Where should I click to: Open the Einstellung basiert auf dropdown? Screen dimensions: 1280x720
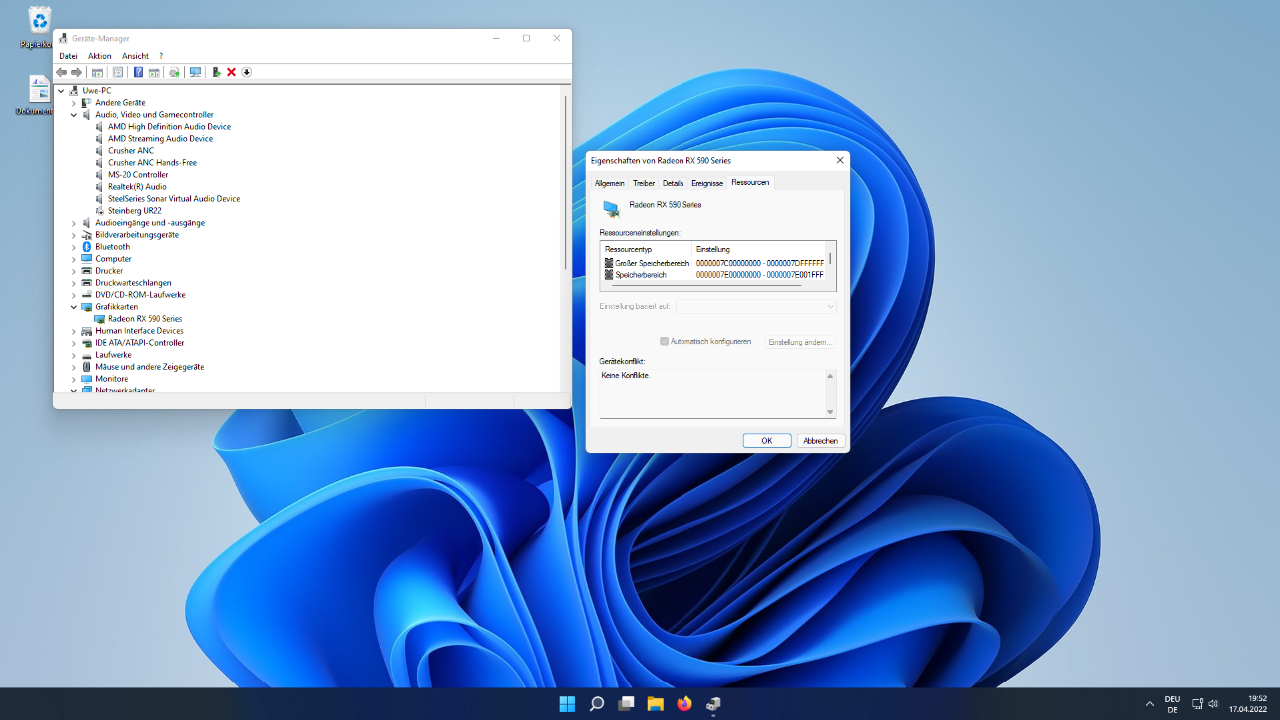(756, 306)
